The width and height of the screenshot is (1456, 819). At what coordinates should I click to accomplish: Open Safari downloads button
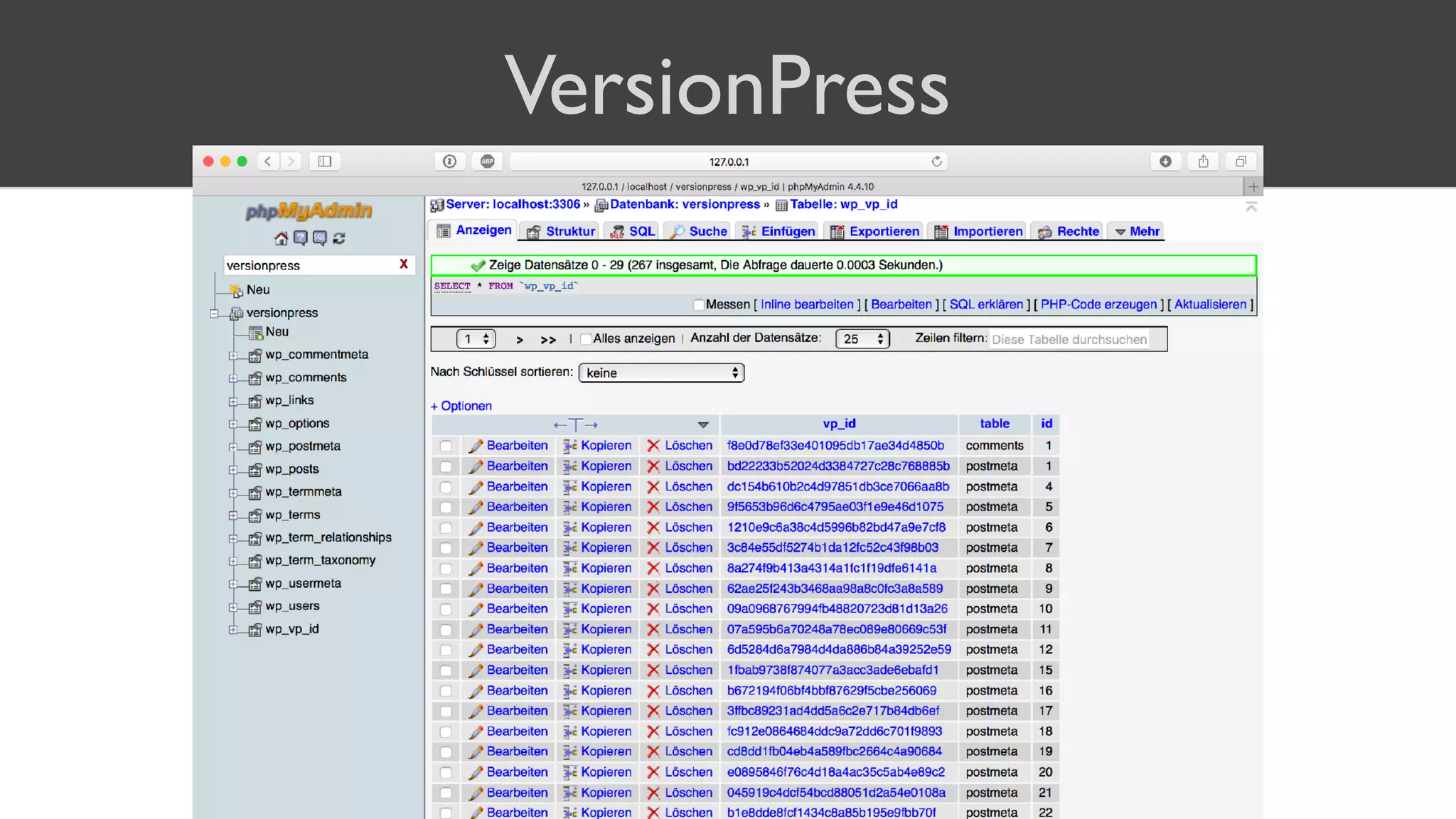[1165, 161]
